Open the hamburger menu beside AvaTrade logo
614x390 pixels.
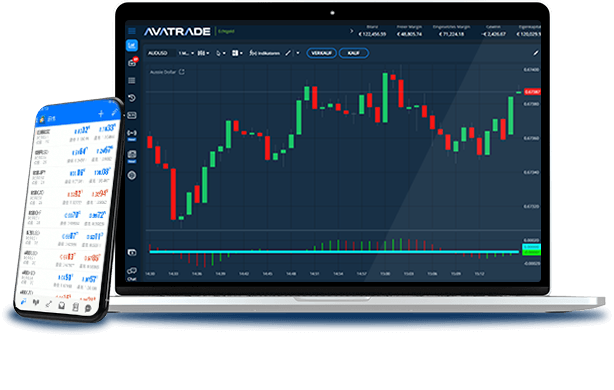coord(132,31)
